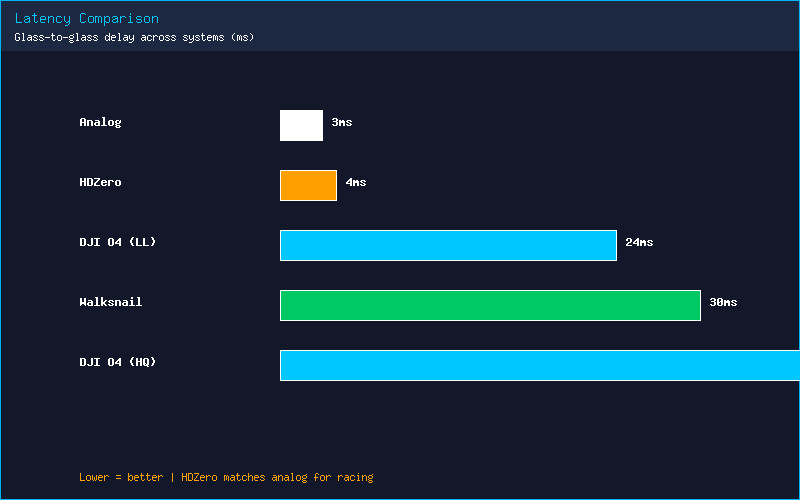Click the HDZero matches analog note
800x500 pixels.
(x=278, y=478)
